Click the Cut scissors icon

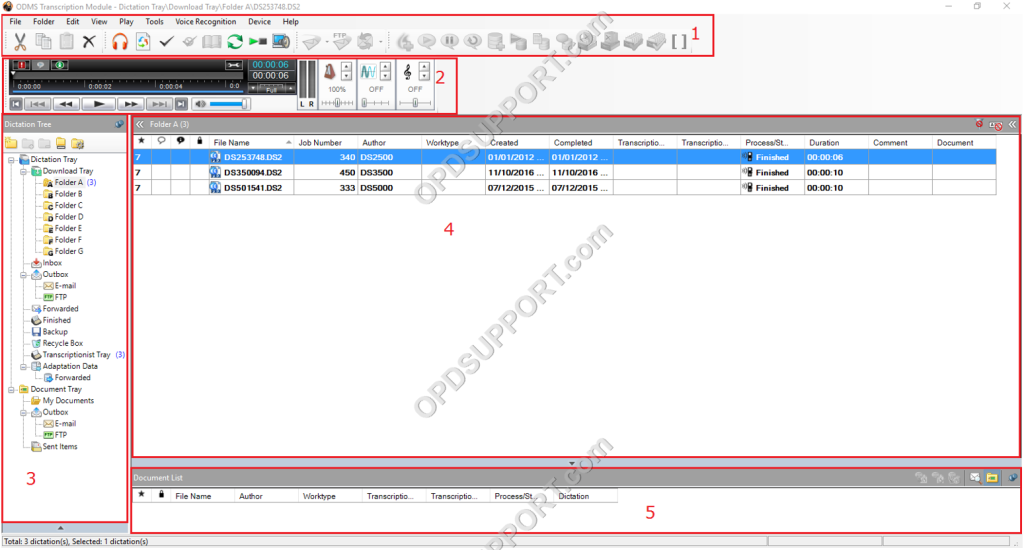(x=20, y=42)
